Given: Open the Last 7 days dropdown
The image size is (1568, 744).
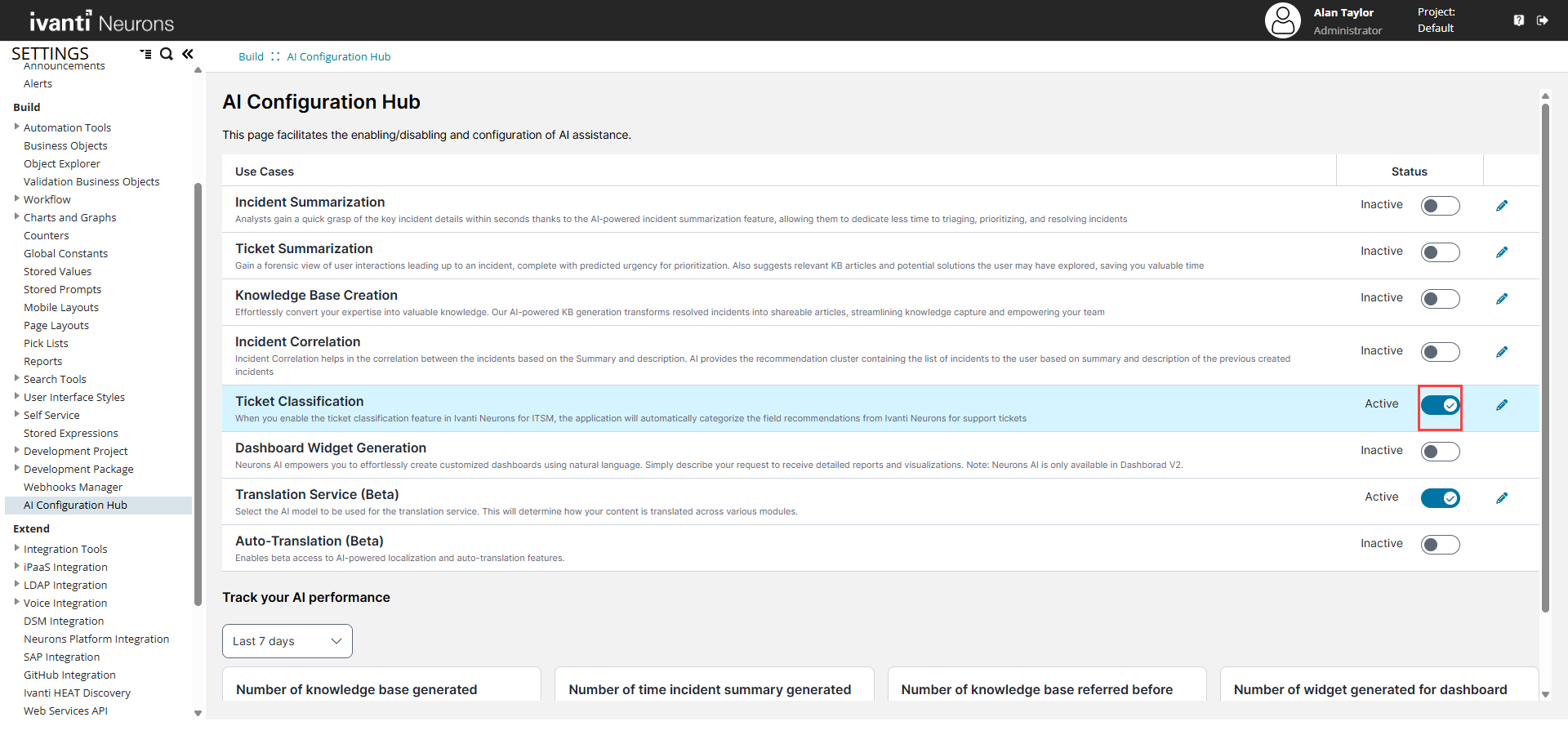Looking at the screenshot, I should [287, 641].
